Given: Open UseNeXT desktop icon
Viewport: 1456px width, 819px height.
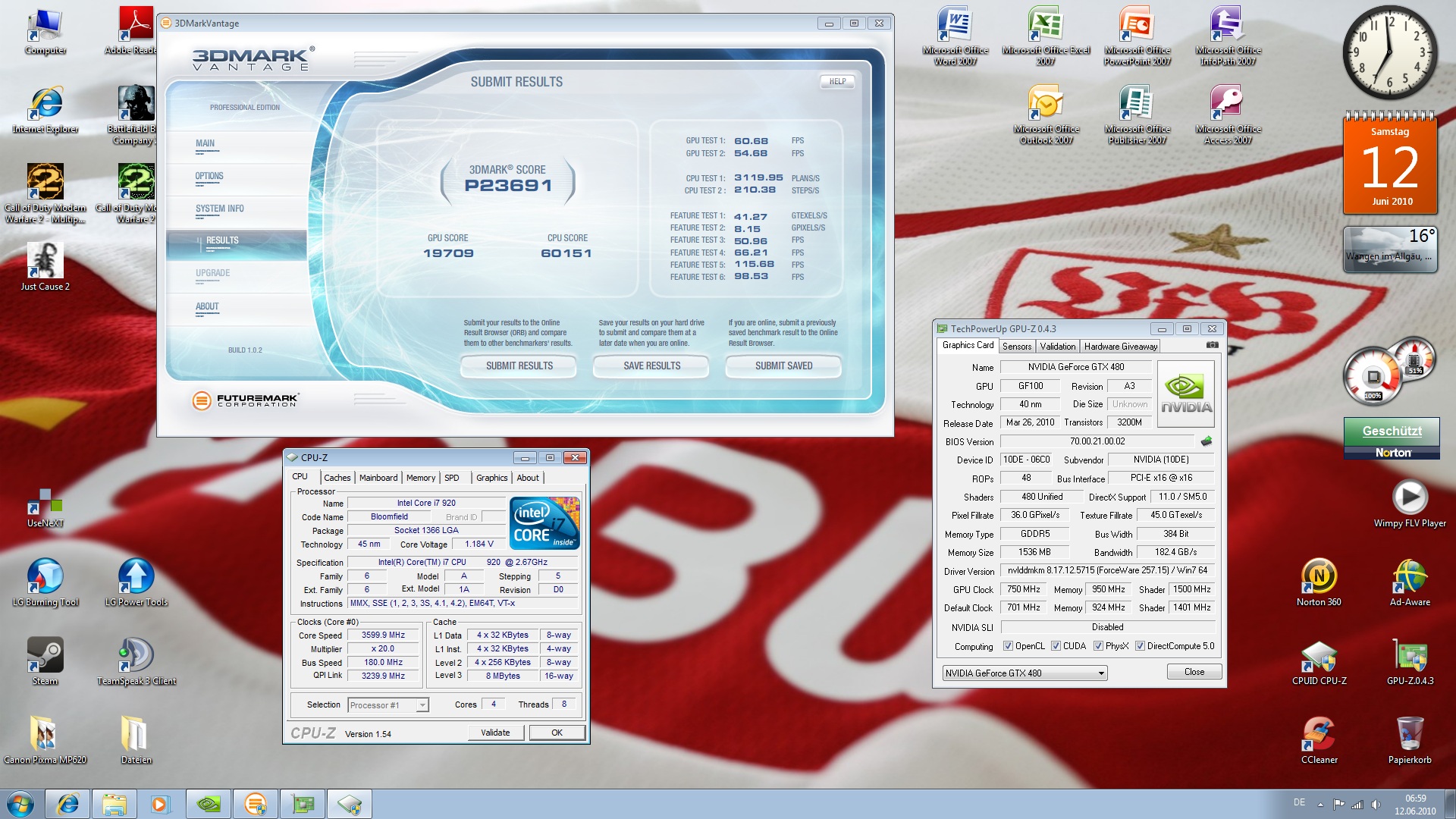Looking at the screenshot, I should [x=45, y=508].
